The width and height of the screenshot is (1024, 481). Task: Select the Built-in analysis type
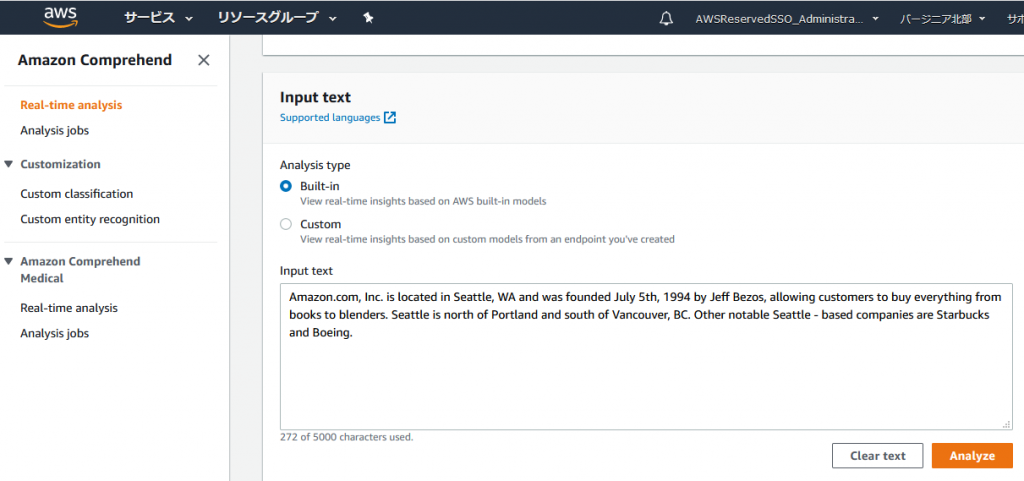286,186
